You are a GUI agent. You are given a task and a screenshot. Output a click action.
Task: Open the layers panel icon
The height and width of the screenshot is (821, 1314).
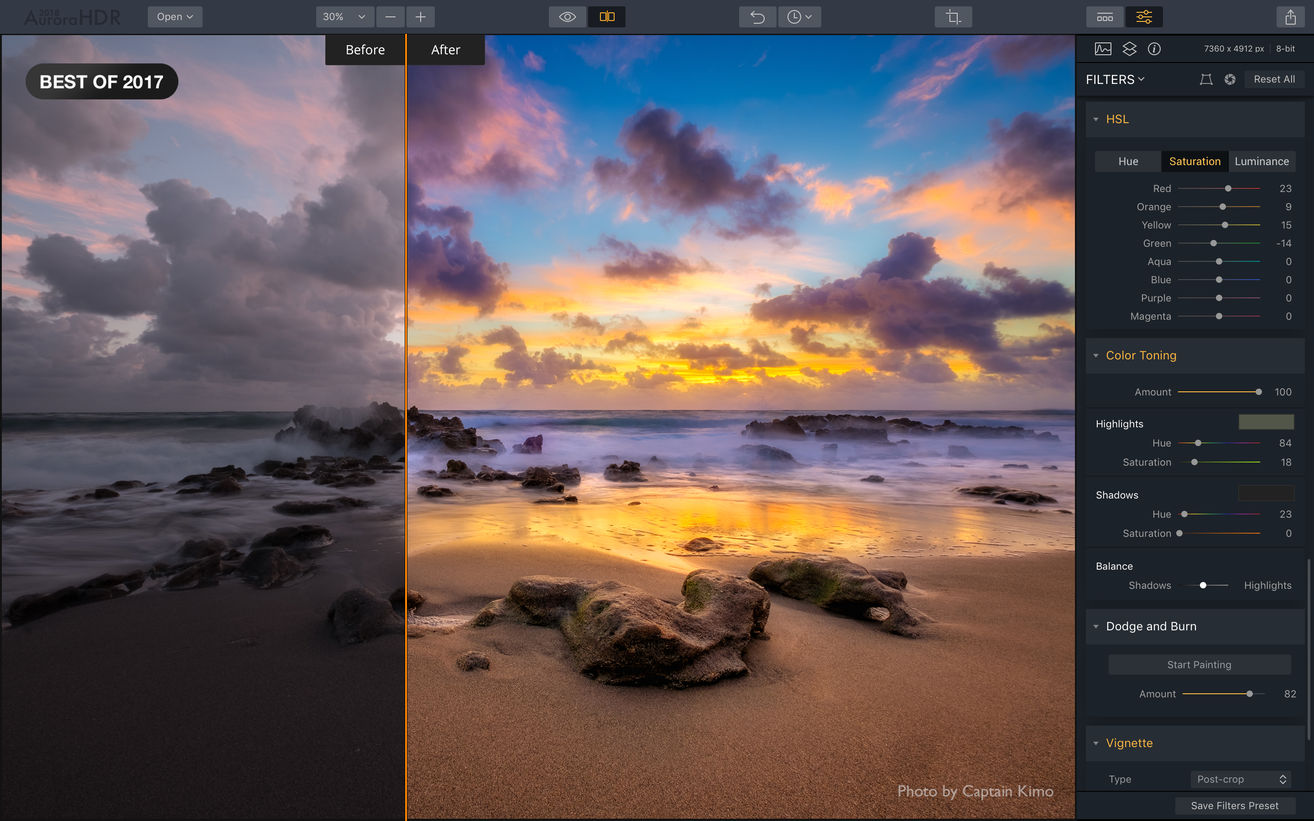[1129, 49]
